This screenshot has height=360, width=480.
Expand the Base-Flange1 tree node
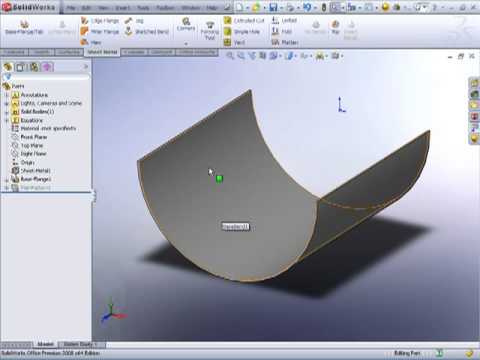6,179
